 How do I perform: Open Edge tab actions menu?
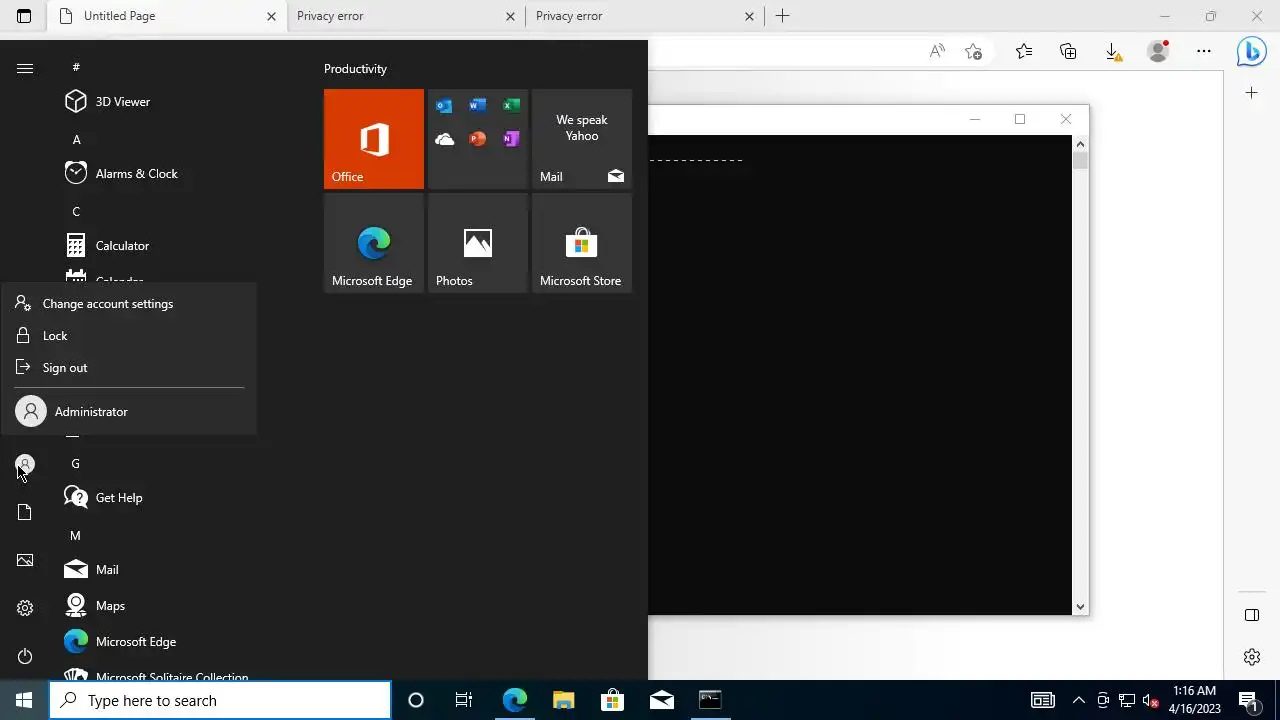pyautogui.click(x=24, y=16)
